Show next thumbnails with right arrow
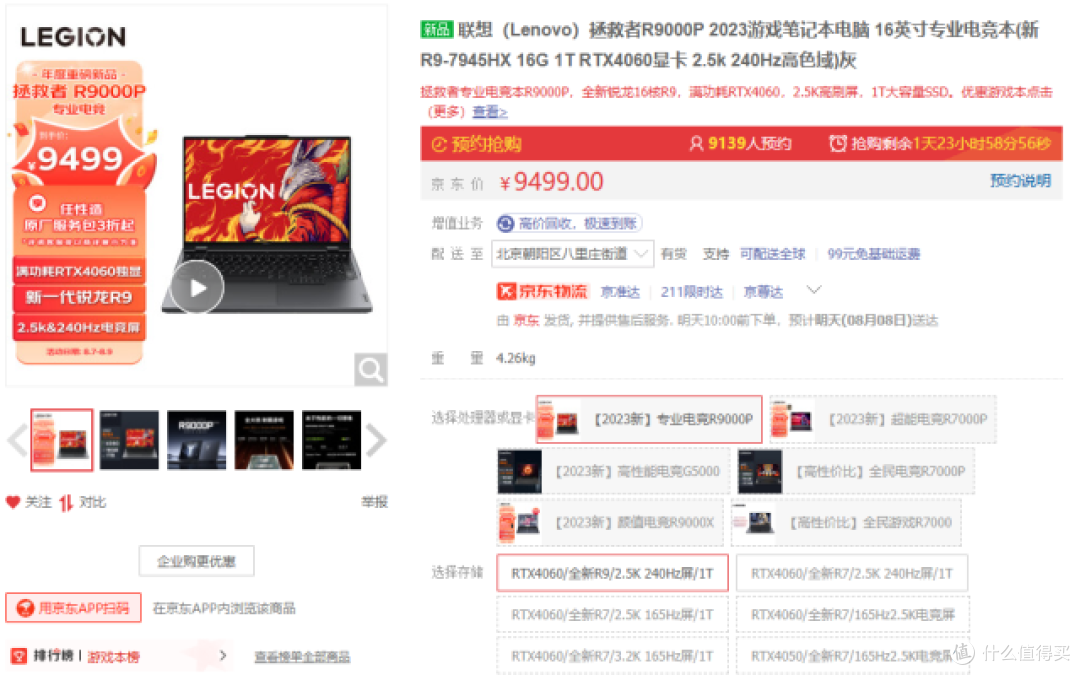 (376, 440)
